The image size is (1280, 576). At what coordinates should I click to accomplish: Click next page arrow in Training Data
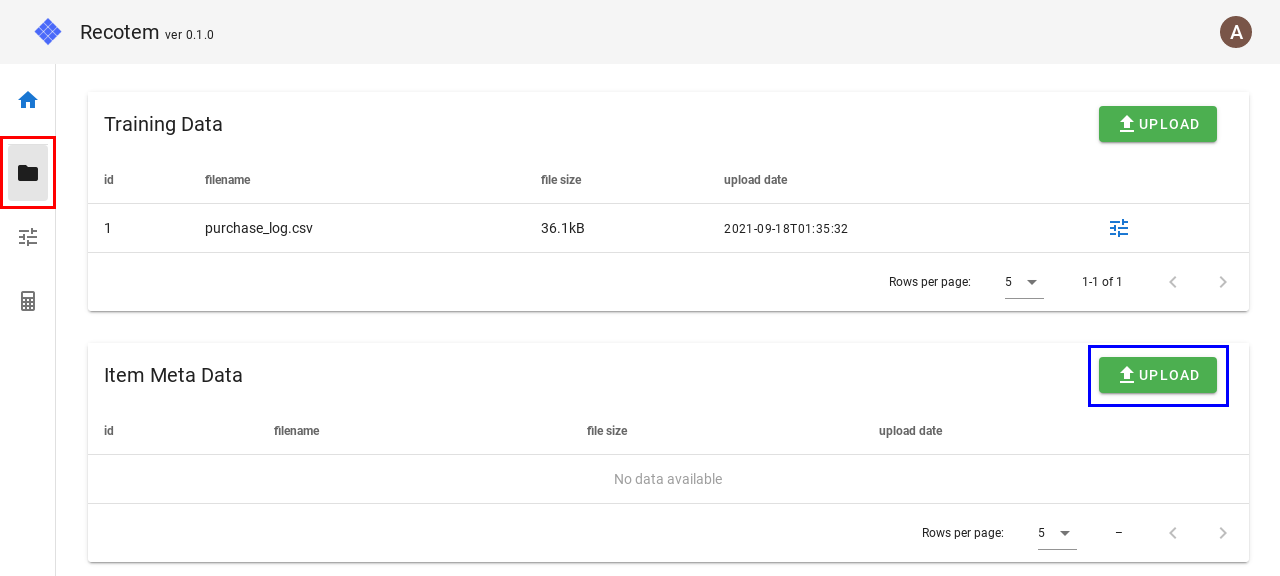click(x=1222, y=282)
